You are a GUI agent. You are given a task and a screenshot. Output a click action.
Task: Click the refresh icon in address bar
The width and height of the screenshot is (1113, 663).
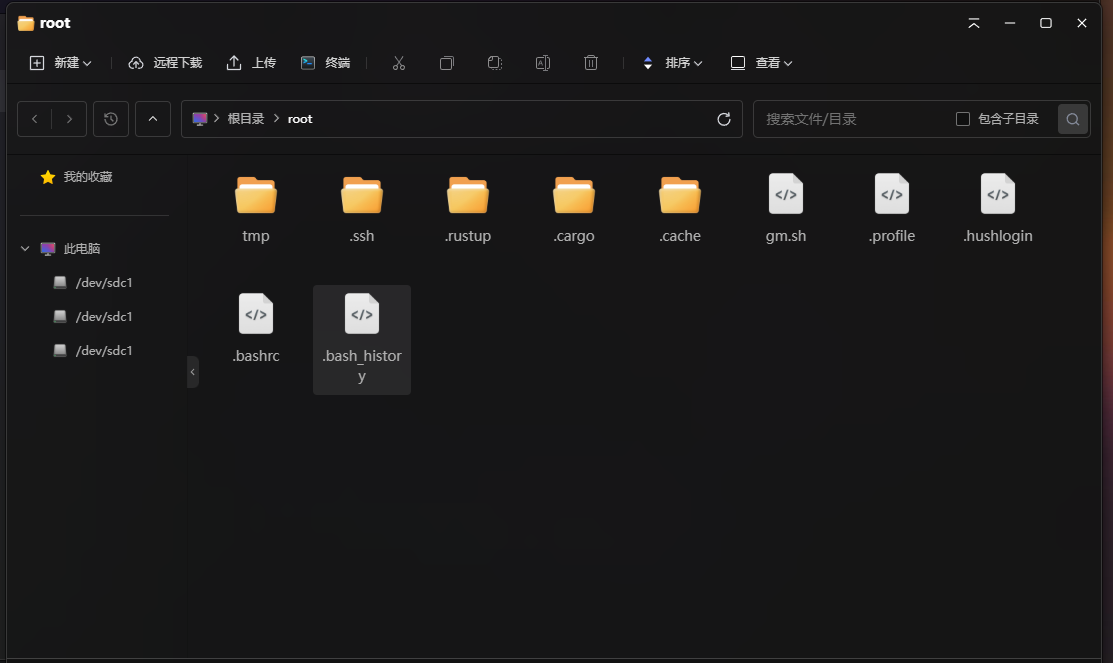click(x=724, y=119)
